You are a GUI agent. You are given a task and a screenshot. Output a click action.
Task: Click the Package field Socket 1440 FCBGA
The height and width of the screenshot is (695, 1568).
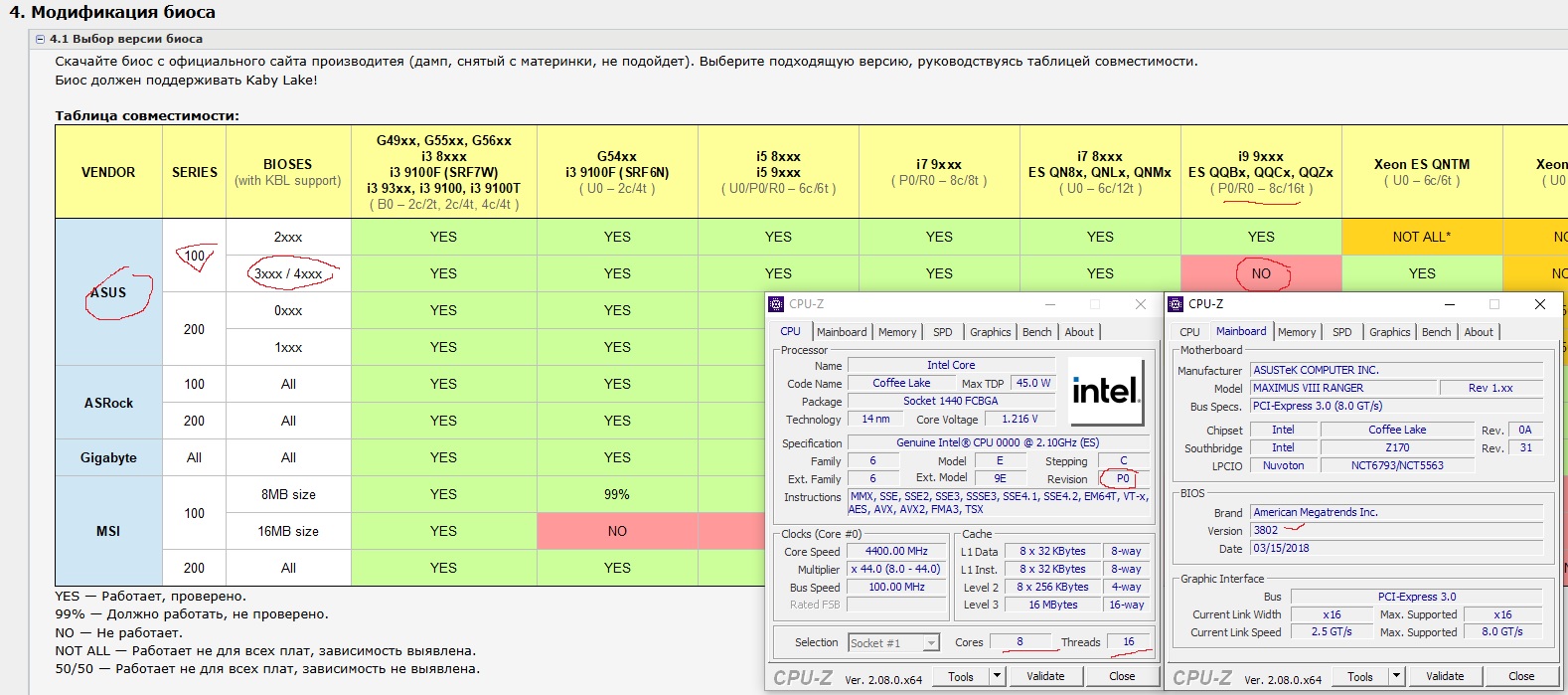coord(951,402)
